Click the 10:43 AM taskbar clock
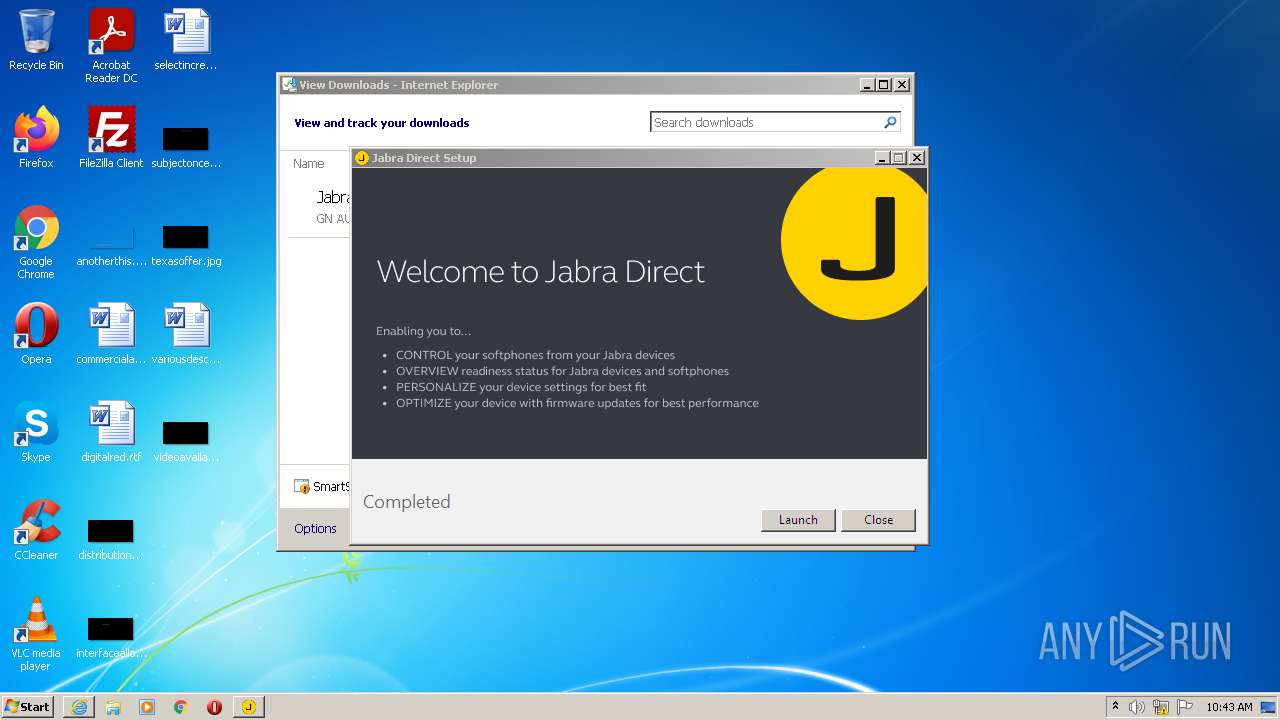 pyautogui.click(x=1229, y=707)
